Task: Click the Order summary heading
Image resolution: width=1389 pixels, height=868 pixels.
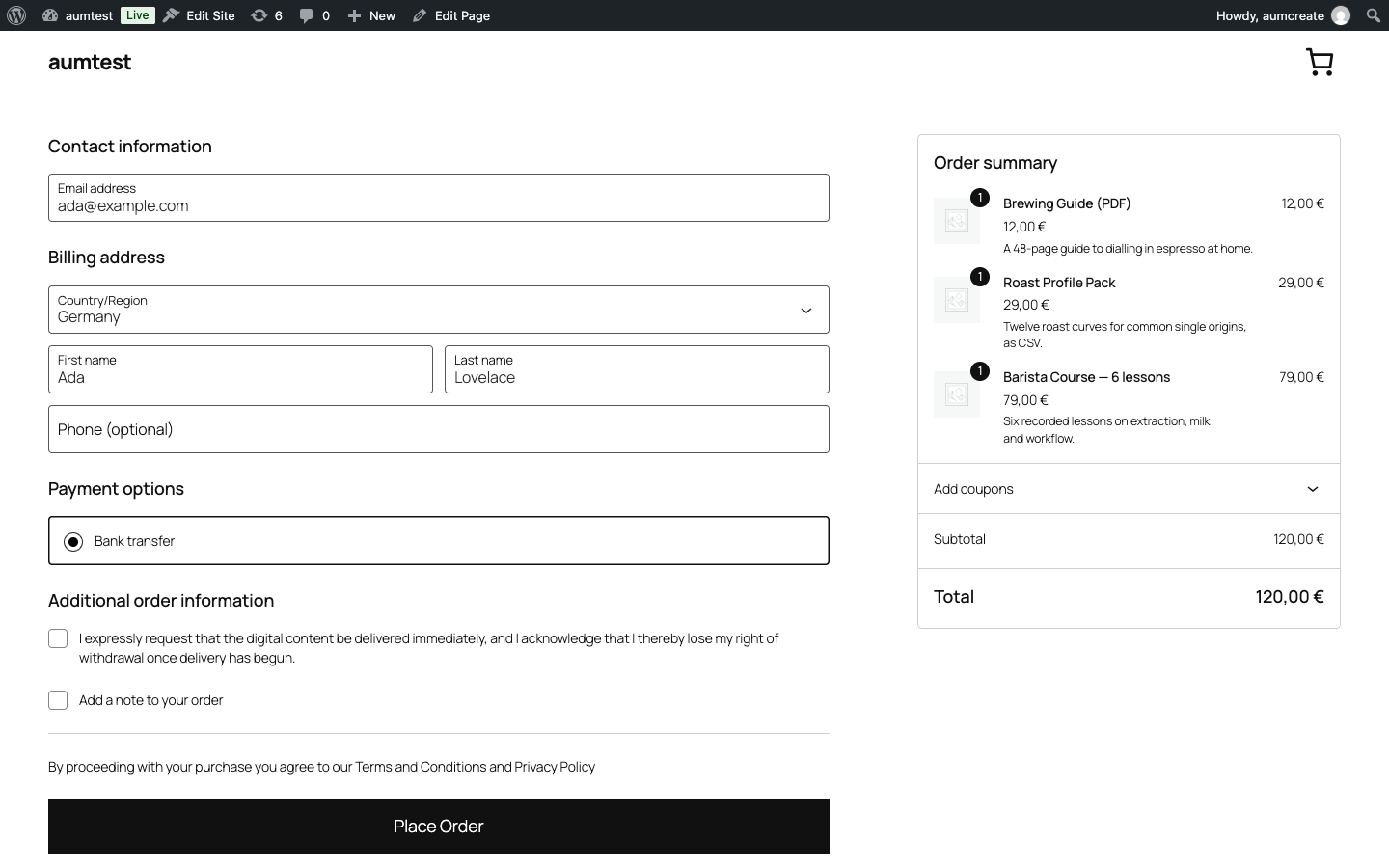Action: 995,163
